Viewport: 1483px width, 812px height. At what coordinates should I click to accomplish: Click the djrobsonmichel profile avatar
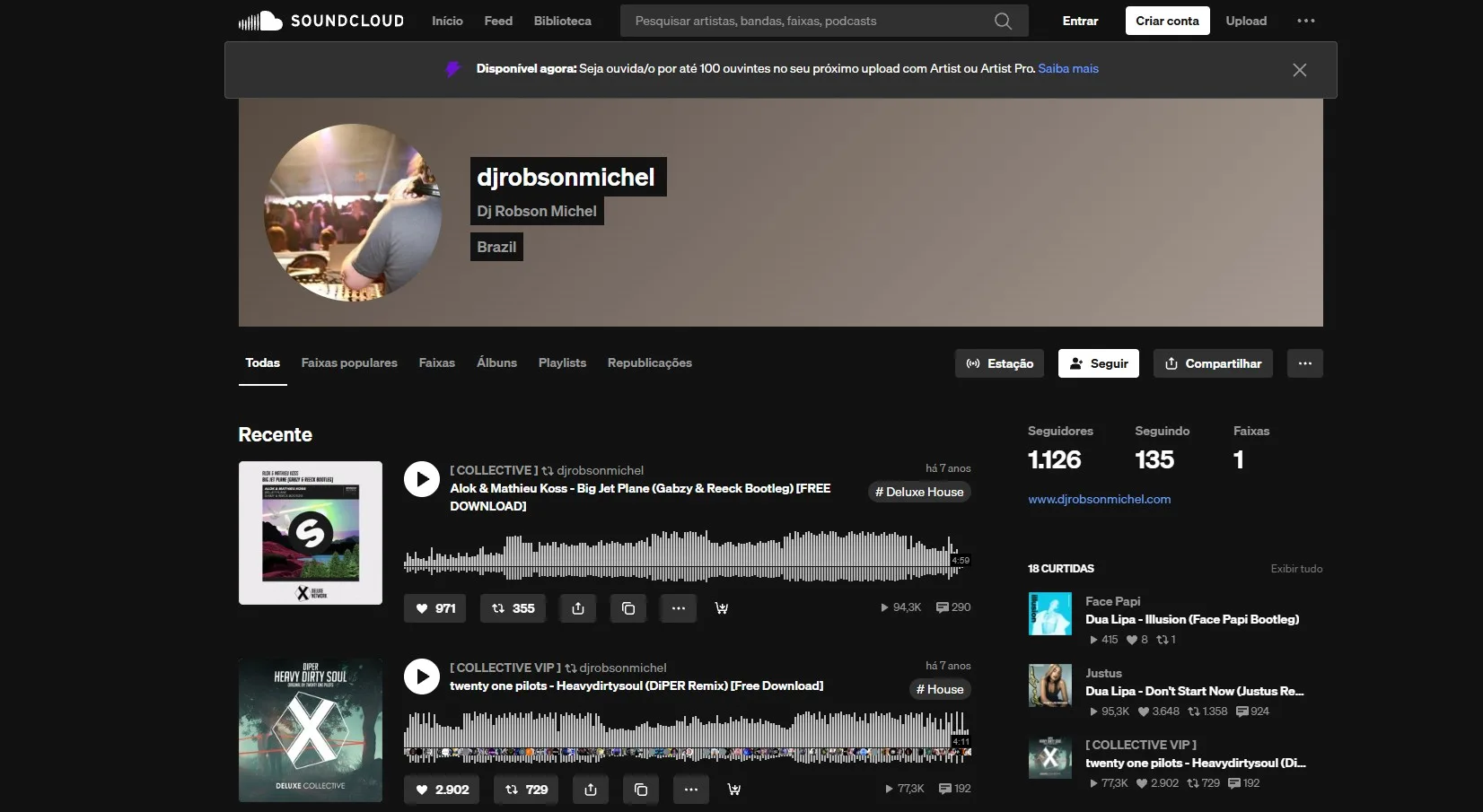(x=353, y=213)
